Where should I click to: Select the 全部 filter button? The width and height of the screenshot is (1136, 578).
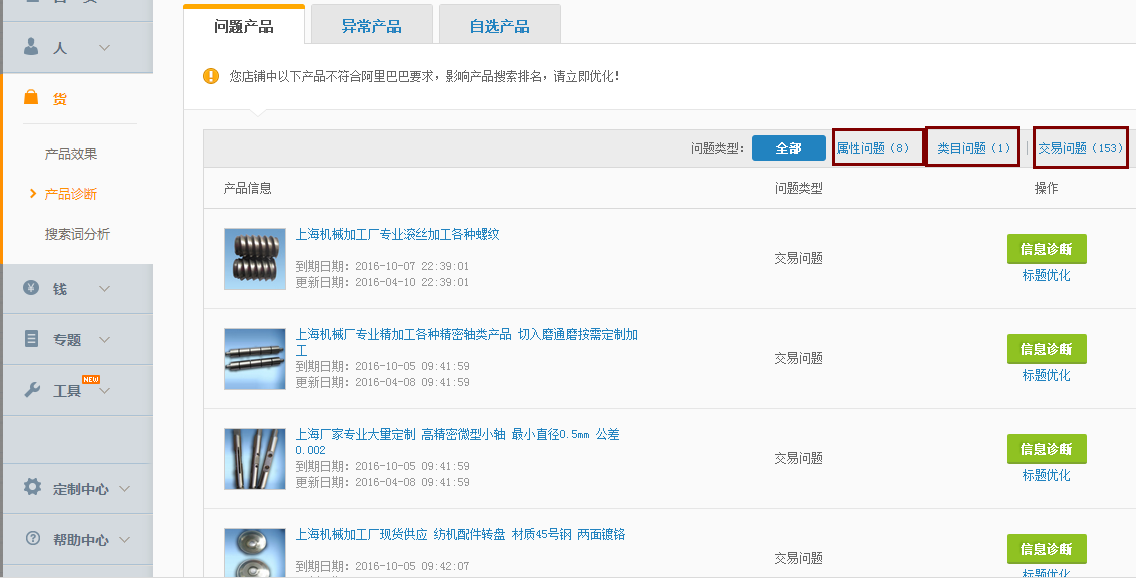[x=788, y=148]
